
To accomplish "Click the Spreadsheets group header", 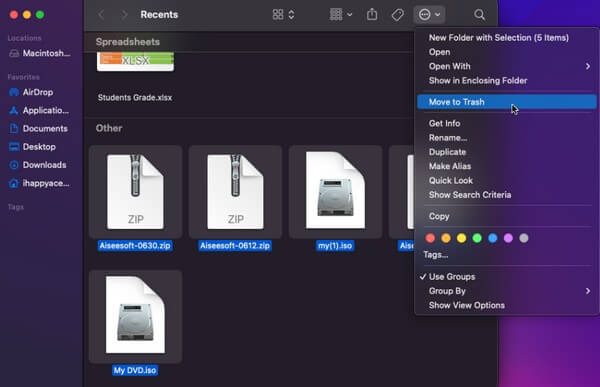I will (x=128, y=42).
